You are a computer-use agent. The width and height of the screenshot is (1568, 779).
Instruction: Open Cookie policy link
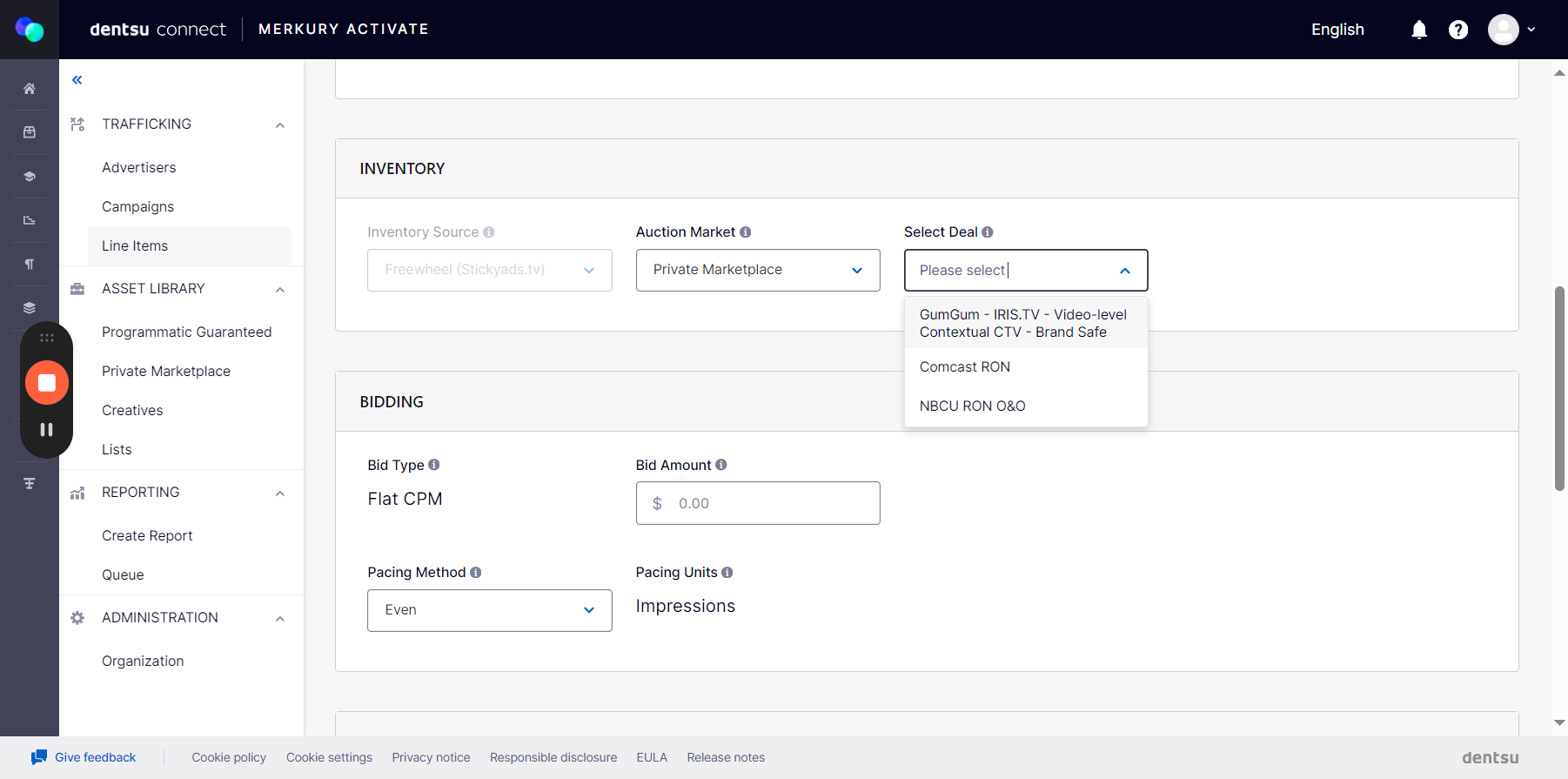click(x=229, y=757)
